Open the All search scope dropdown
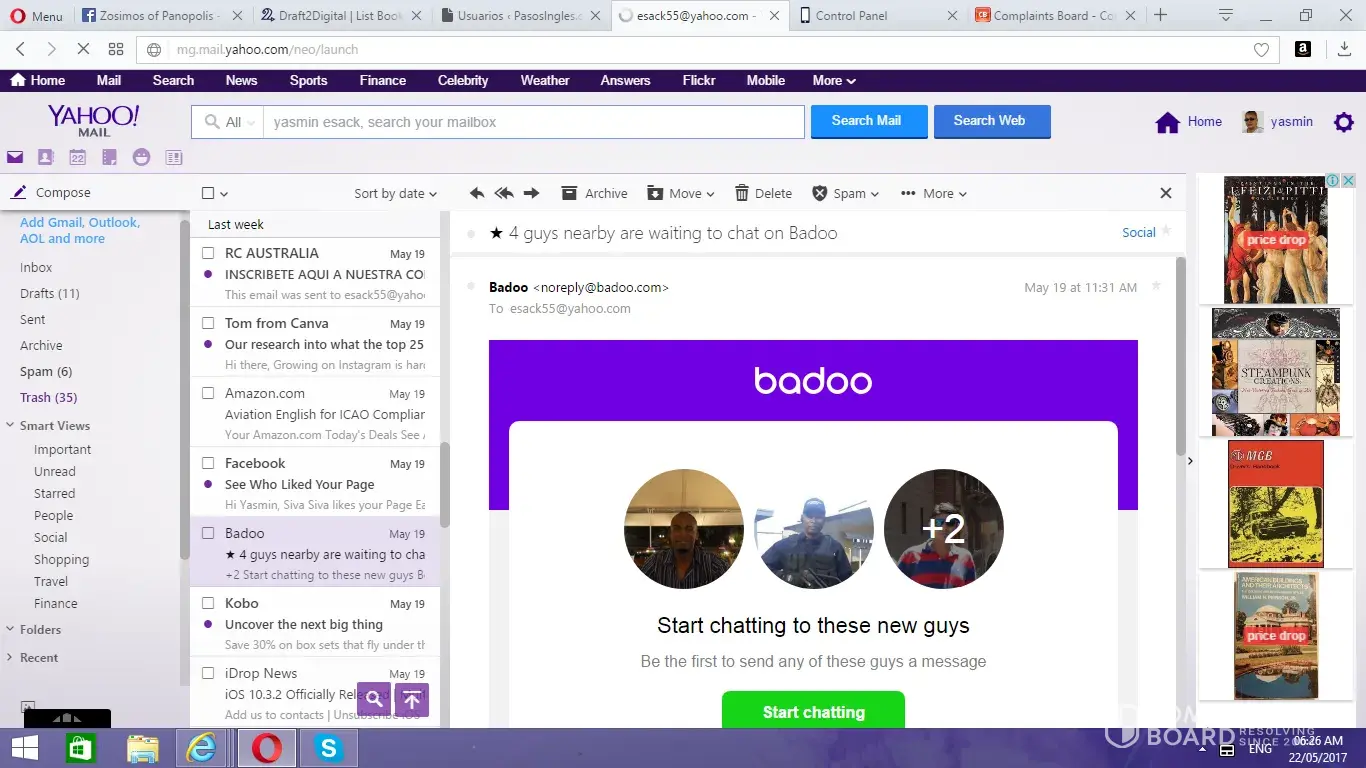The width and height of the screenshot is (1366, 768). click(228, 122)
